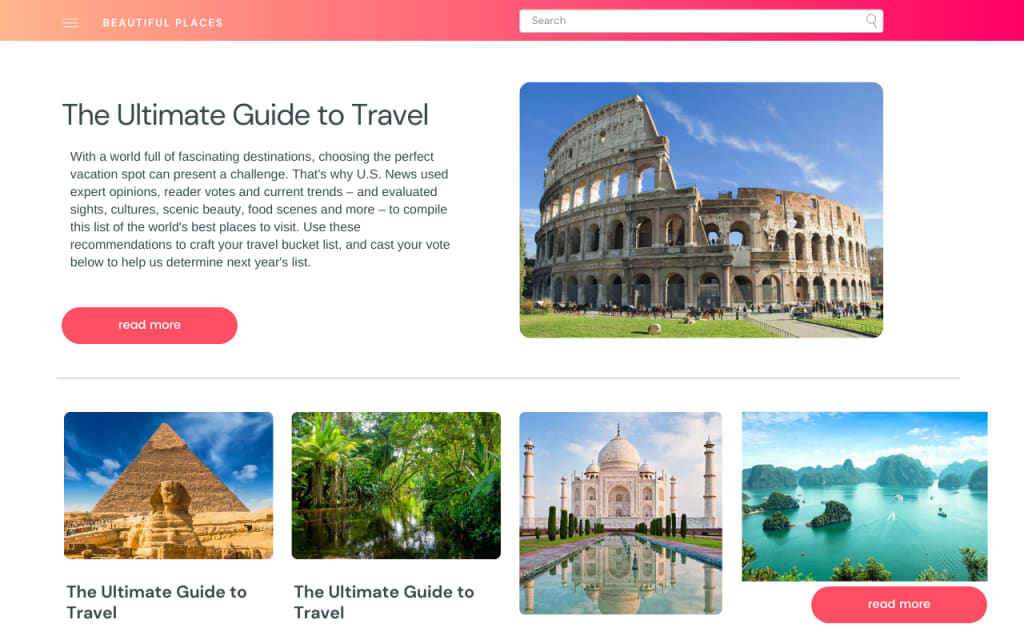Click the phrase next year's list in paragraph
Image resolution: width=1024 pixels, height=640 pixels.
[x=268, y=262]
